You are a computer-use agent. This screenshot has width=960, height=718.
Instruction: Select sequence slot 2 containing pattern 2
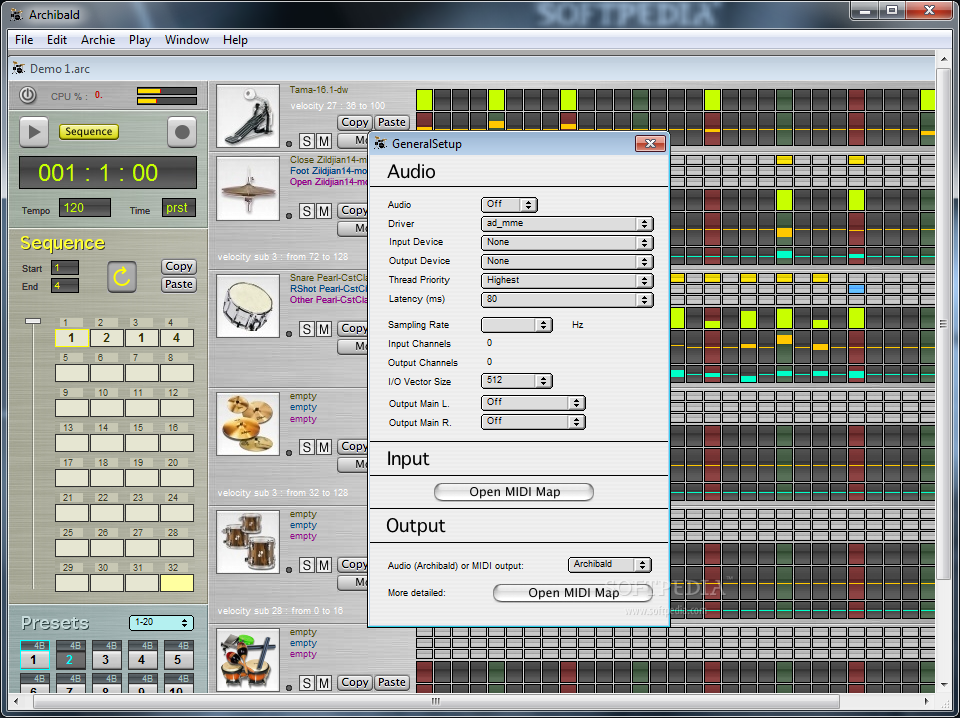107,338
